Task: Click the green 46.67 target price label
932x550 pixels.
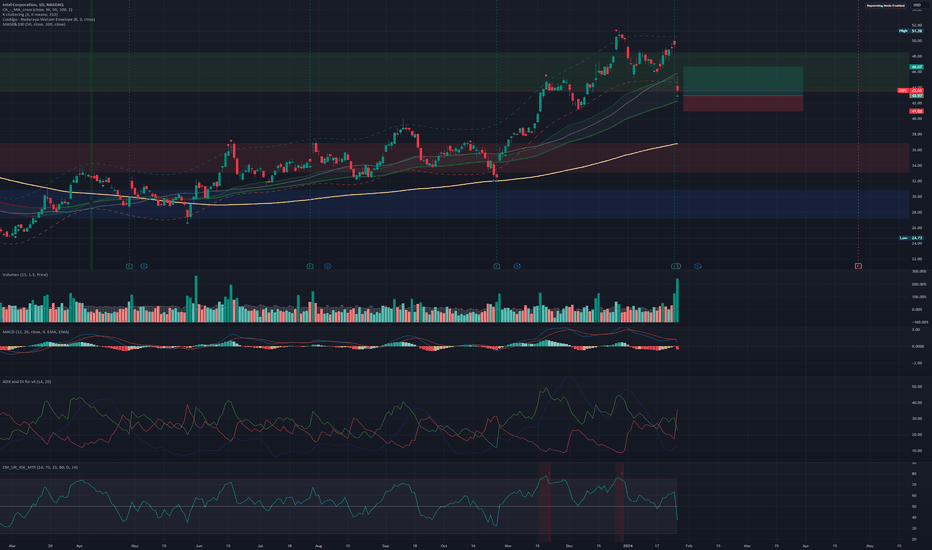Action: point(917,67)
